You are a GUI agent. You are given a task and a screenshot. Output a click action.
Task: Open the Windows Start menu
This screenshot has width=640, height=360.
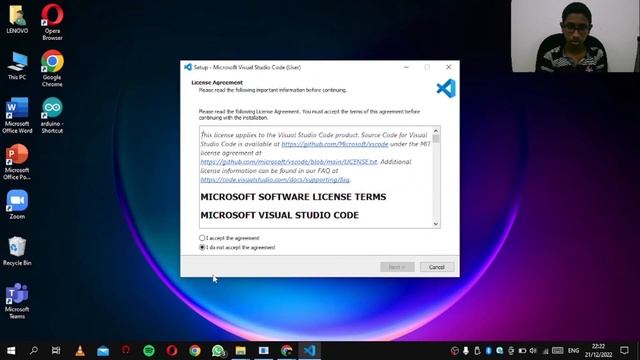tap(11, 351)
